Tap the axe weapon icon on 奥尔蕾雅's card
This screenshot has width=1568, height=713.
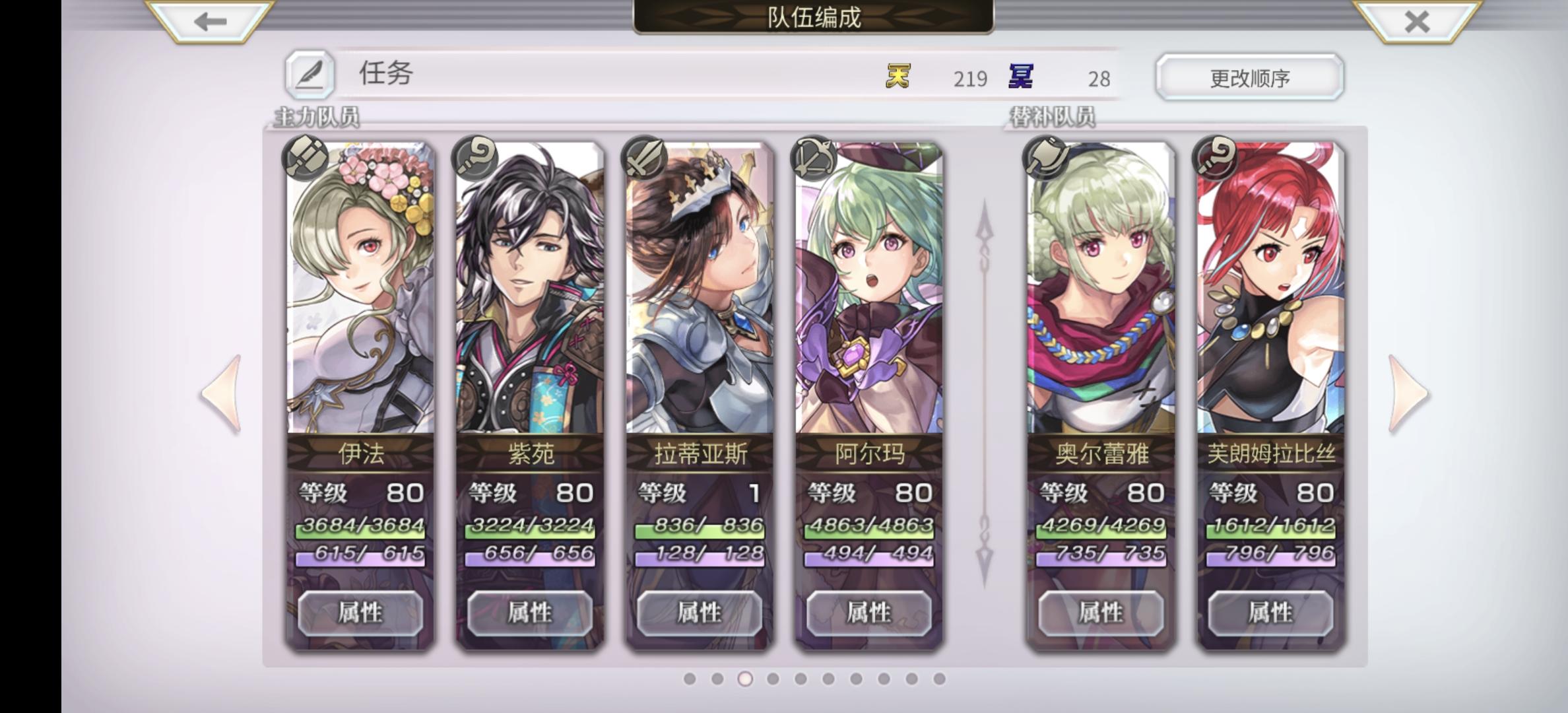(x=1045, y=158)
